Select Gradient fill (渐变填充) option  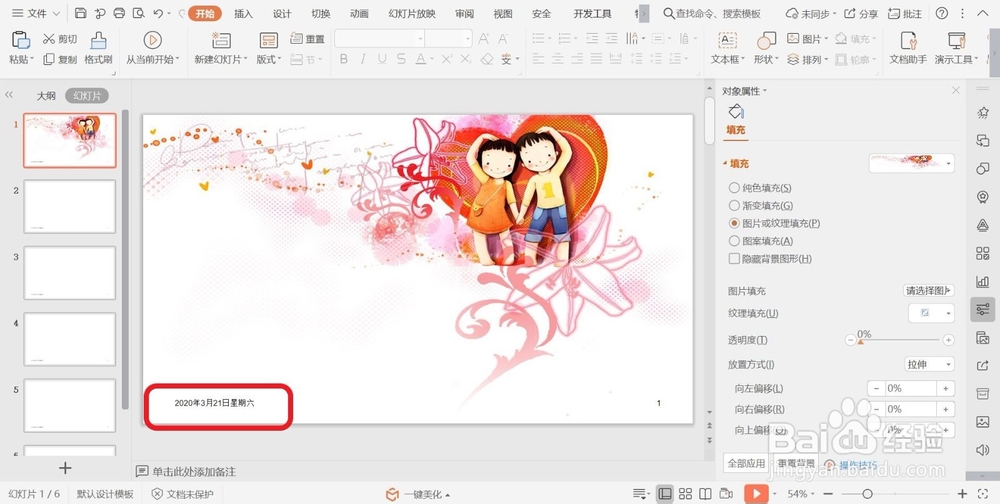pyautogui.click(x=761, y=205)
